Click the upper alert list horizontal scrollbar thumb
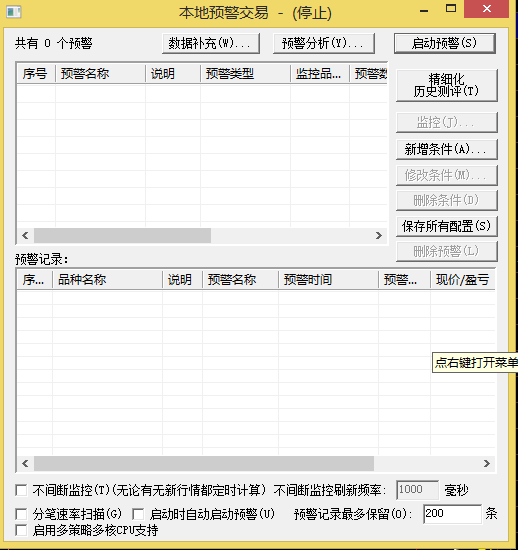 (122, 235)
